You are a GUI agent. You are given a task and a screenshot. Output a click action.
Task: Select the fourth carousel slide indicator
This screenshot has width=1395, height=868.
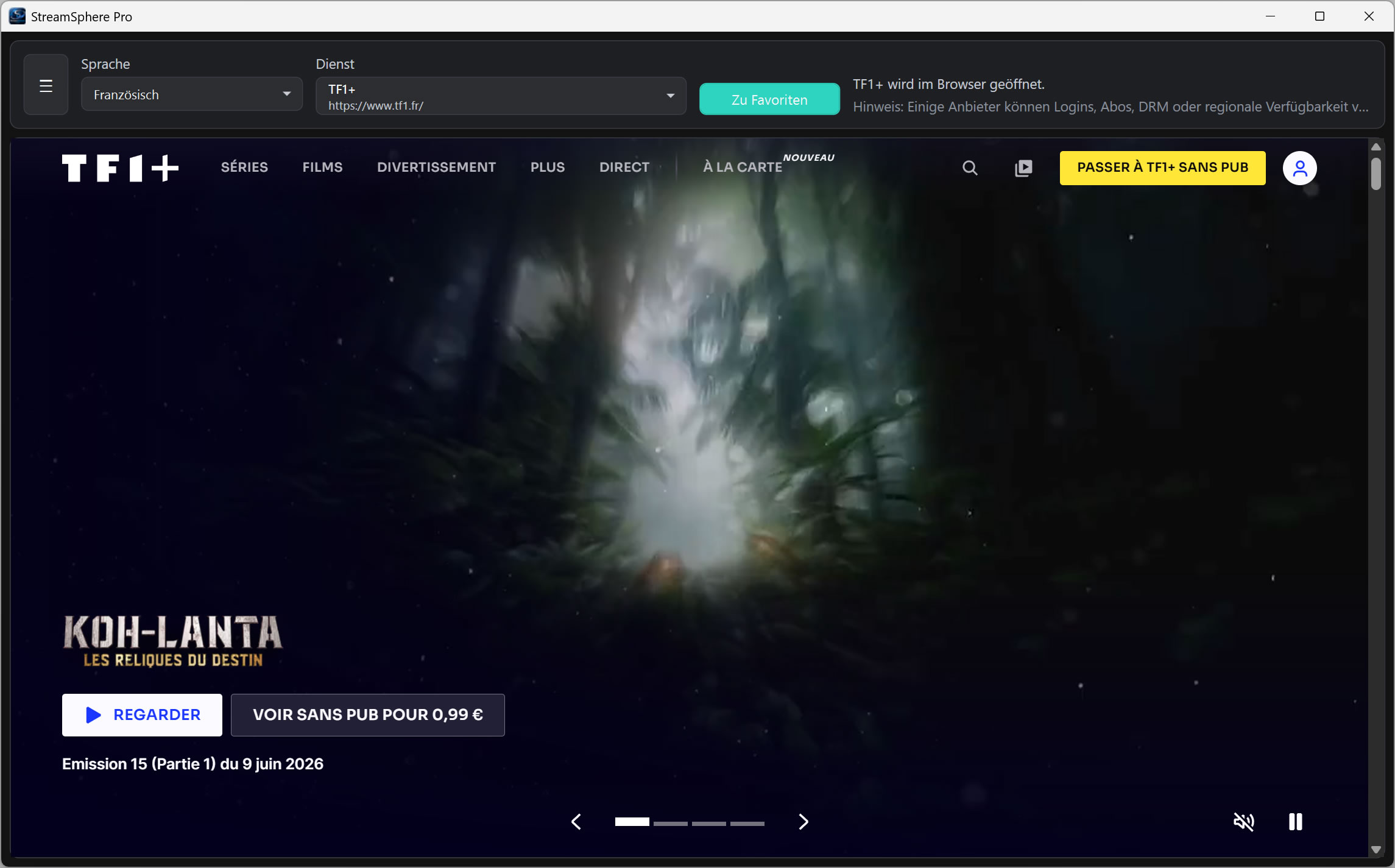click(x=747, y=823)
